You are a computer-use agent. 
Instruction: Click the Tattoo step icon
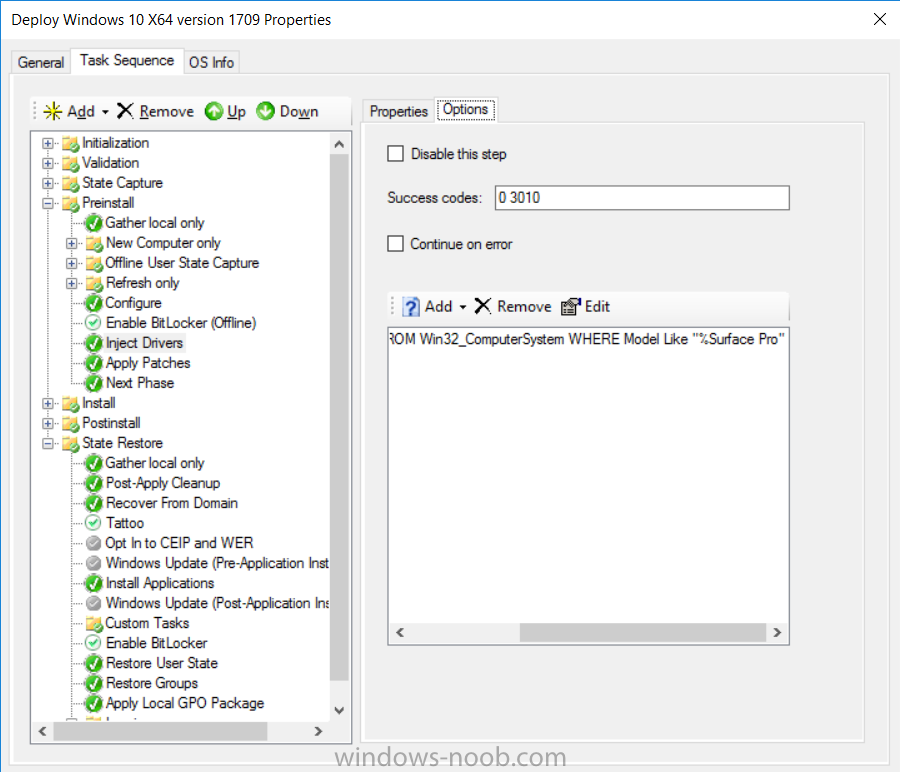pyautogui.click(x=93, y=523)
